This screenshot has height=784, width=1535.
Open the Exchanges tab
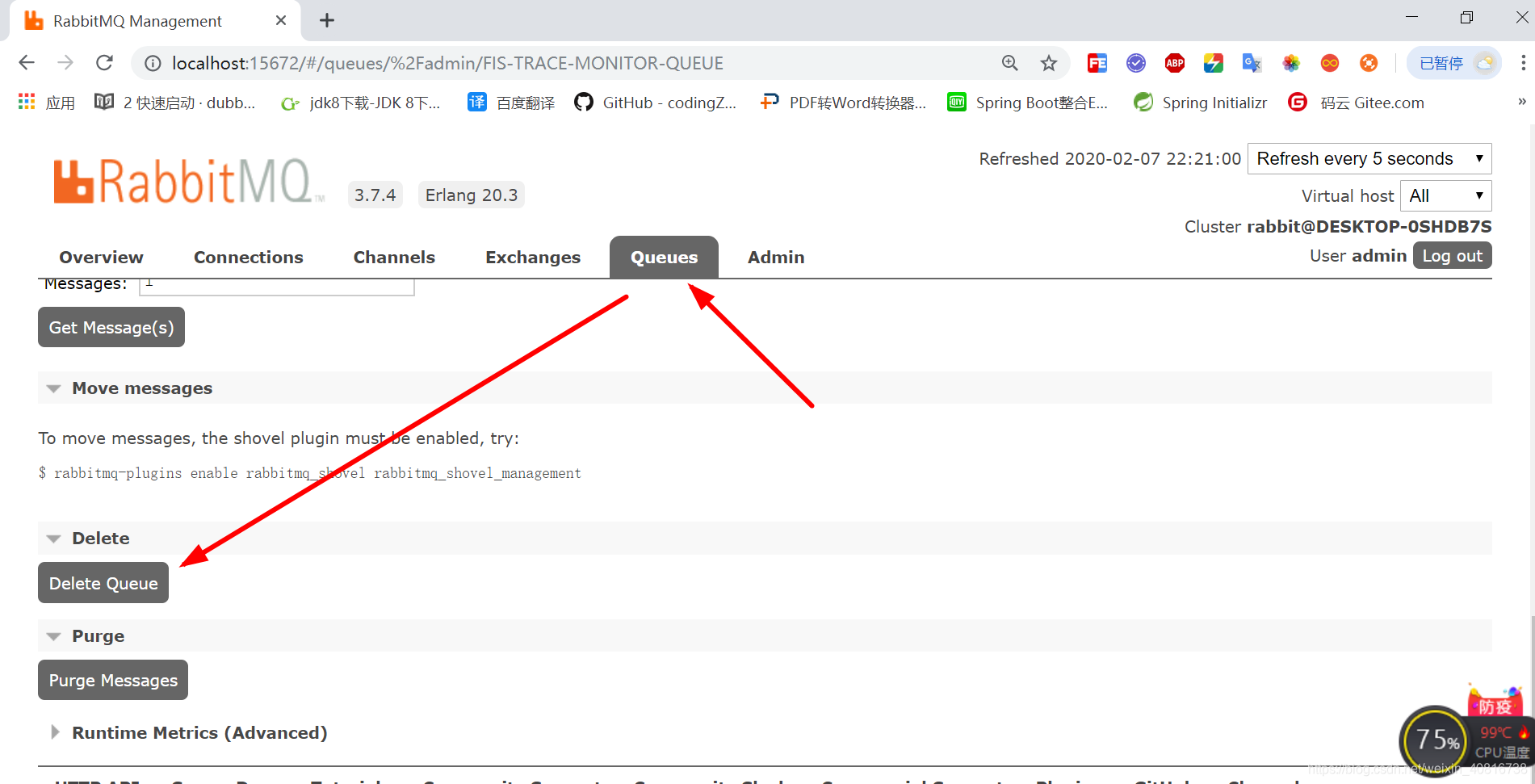533,257
